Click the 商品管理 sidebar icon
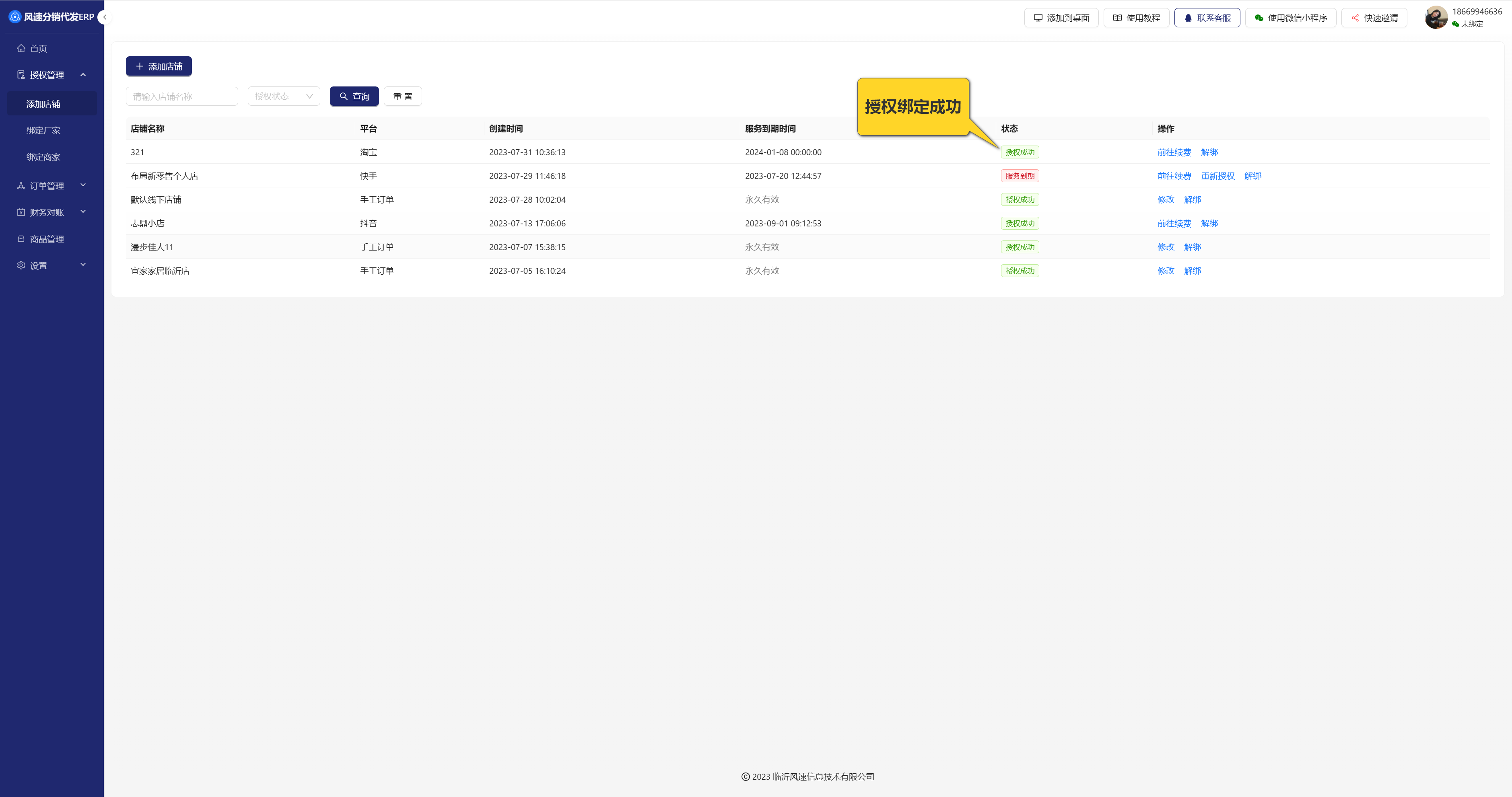 pos(21,239)
